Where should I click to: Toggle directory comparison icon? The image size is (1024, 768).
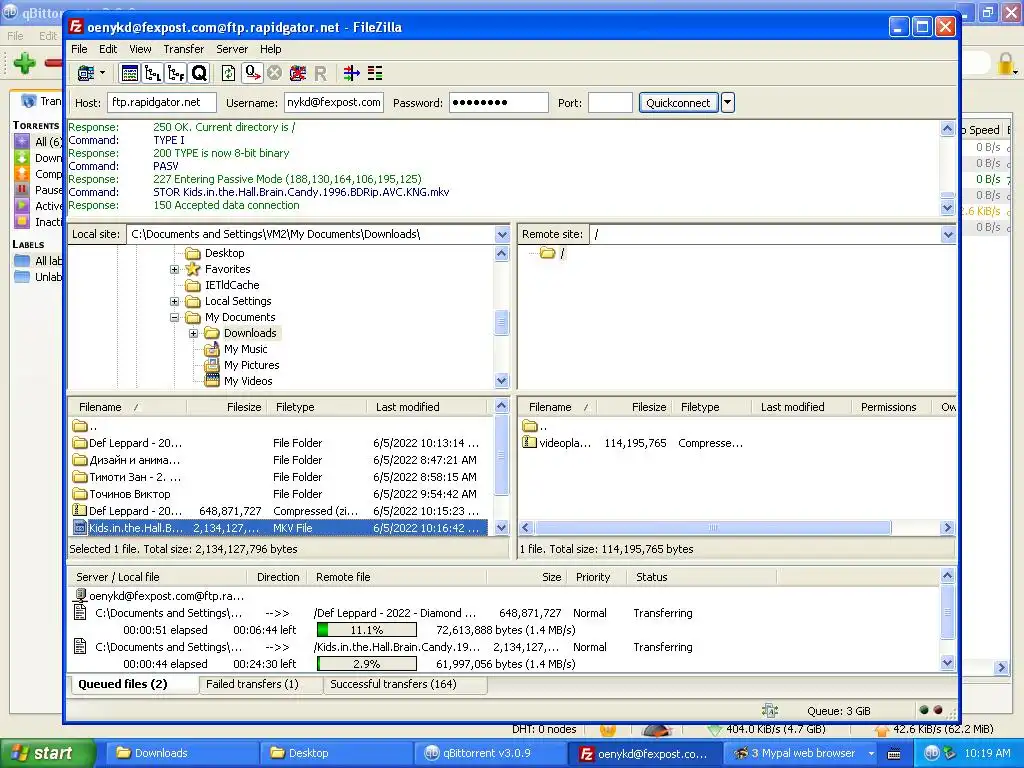375,73
